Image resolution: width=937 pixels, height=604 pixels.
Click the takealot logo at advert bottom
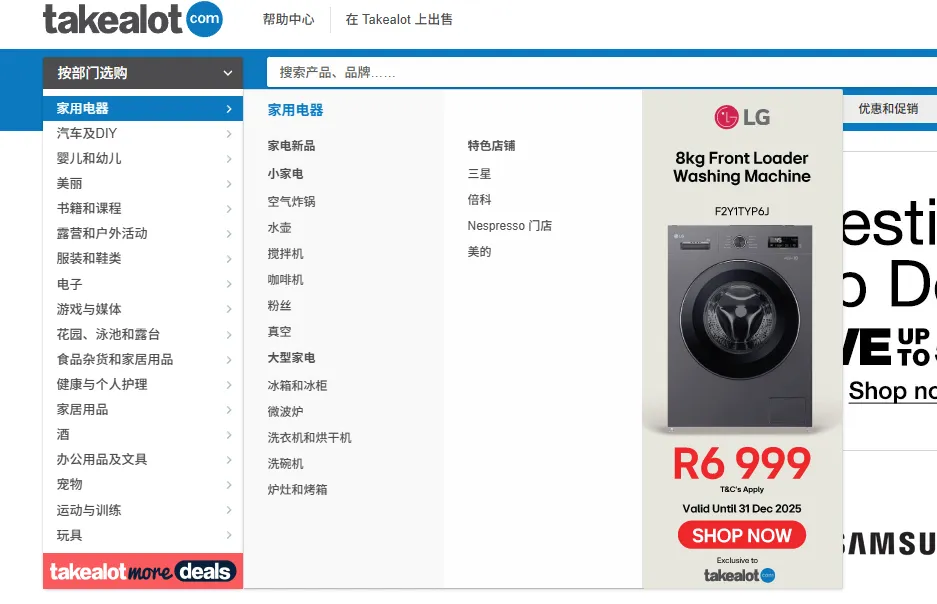point(740,575)
